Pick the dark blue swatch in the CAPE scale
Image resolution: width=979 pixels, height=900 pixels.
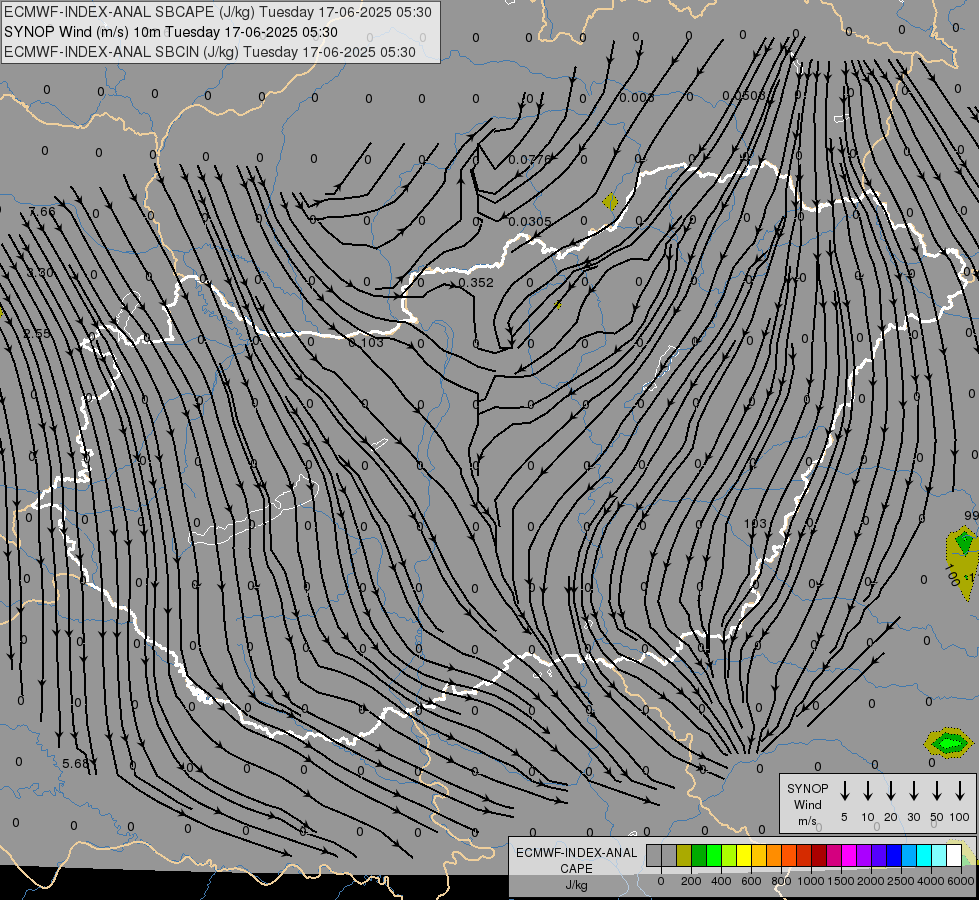(x=894, y=855)
